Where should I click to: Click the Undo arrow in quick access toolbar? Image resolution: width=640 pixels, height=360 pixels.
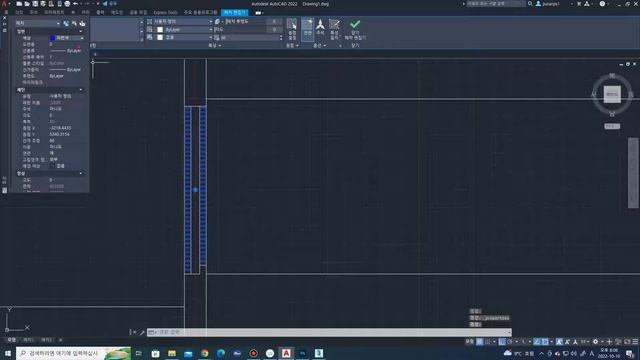pyautogui.click(x=76, y=4)
